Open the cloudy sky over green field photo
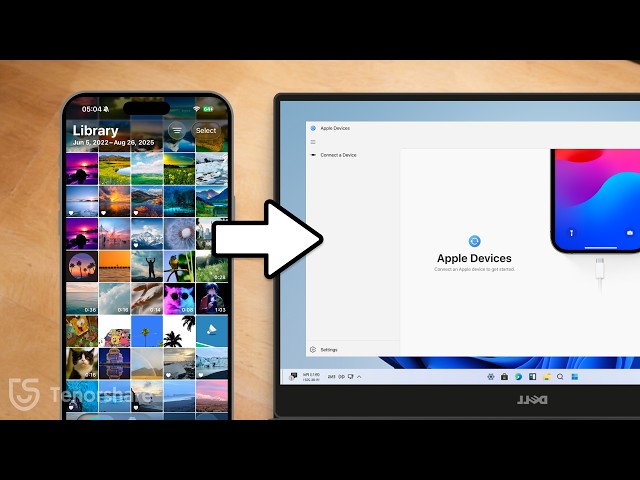This screenshot has width=640, height=480. (147, 169)
